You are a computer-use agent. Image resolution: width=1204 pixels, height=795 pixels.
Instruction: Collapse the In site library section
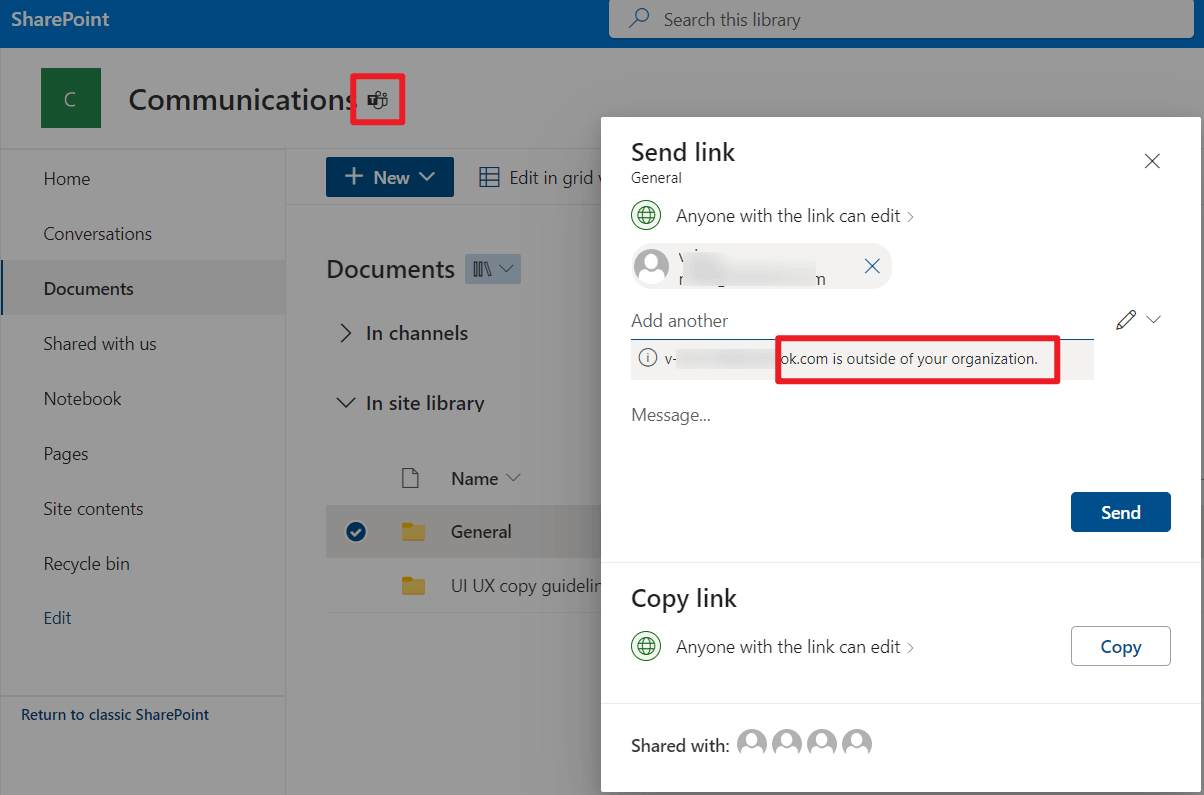[x=345, y=403]
